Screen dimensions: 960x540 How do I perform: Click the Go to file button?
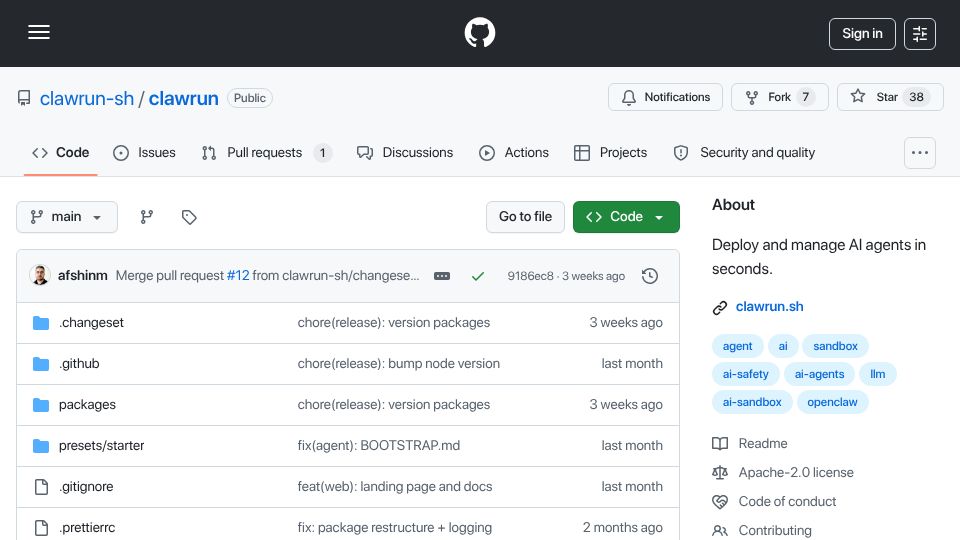(x=525, y=217)
